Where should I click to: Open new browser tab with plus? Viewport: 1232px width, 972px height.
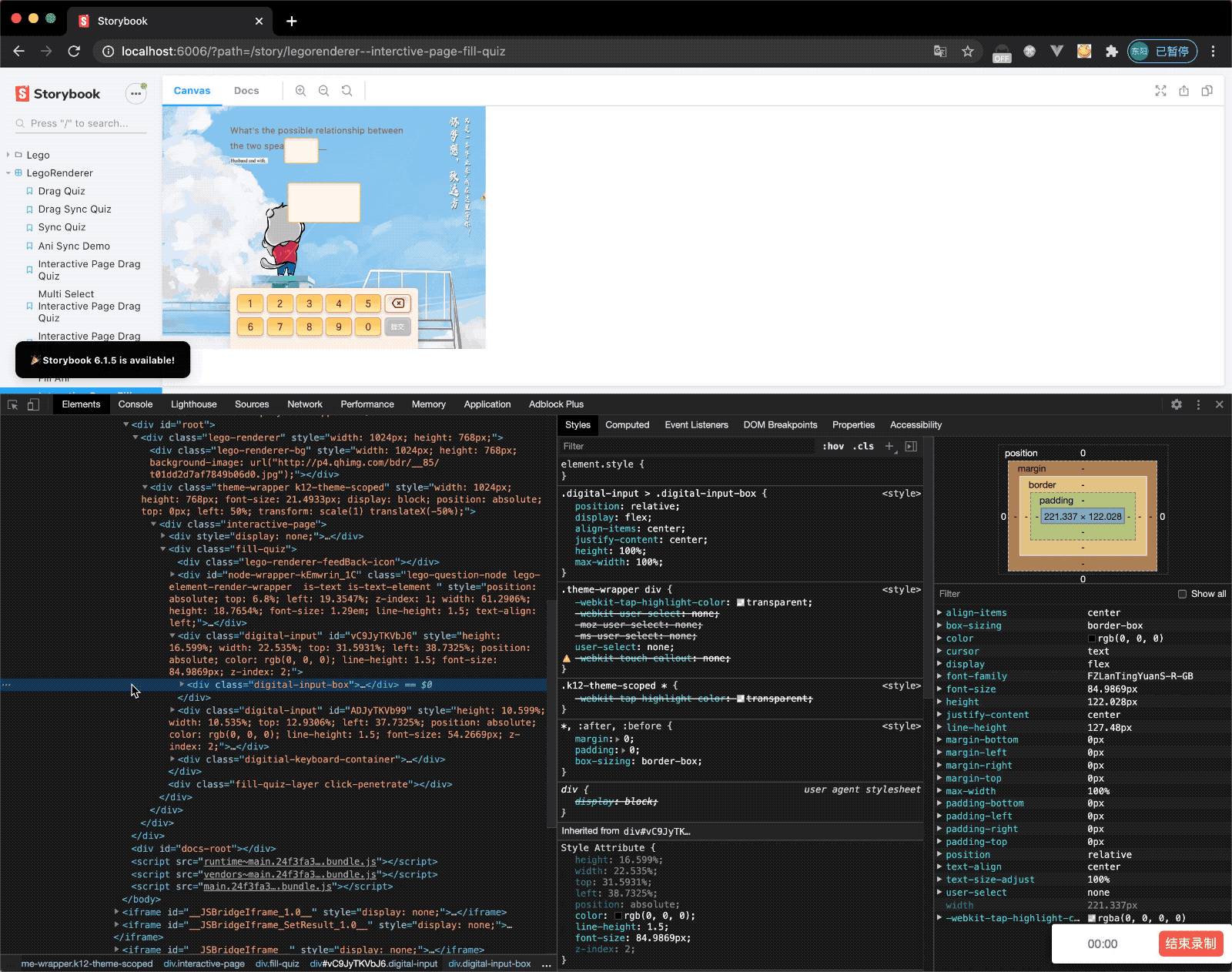click(292, 21)
